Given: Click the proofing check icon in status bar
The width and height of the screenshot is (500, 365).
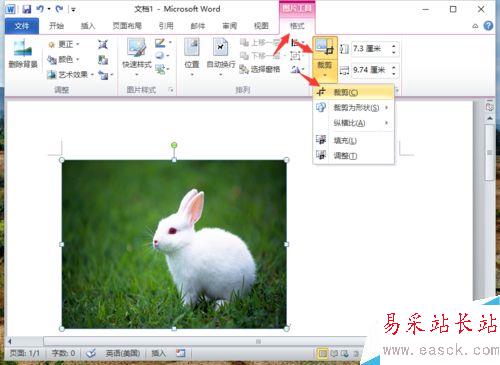Looking at the screenshot, I should [91, 353].
